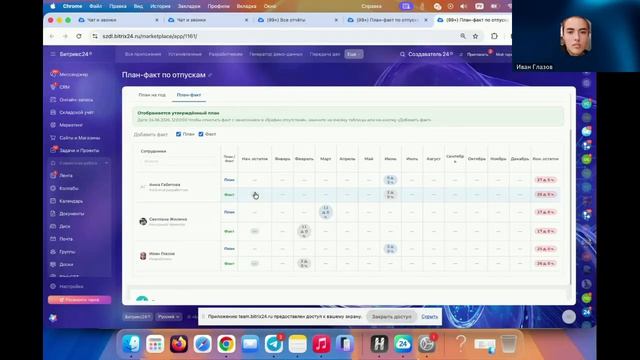Click Светлана's Февраль fact vacation chip
The width and height of the screenshot is (640, 360).
point(304,231)
